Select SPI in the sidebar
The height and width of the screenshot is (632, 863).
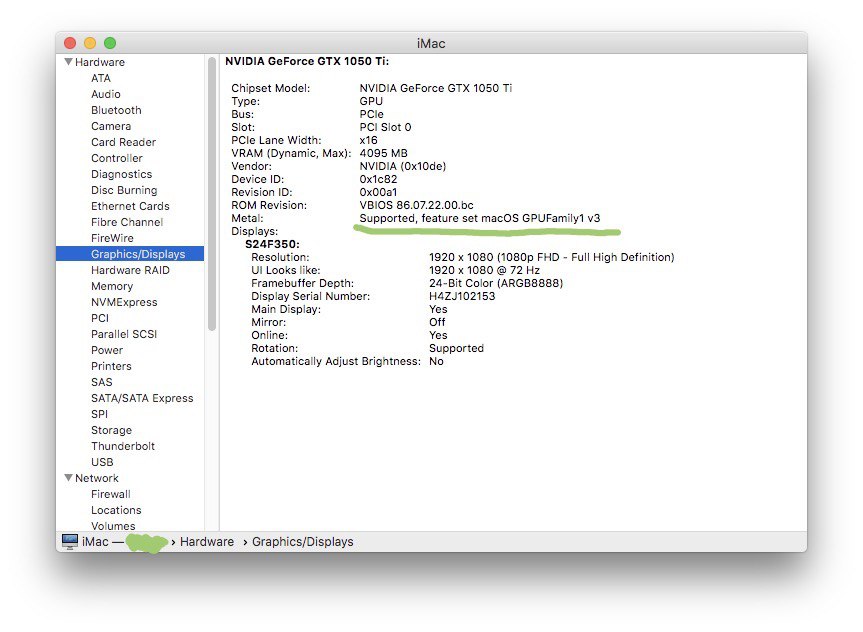(x=99, y=413)
